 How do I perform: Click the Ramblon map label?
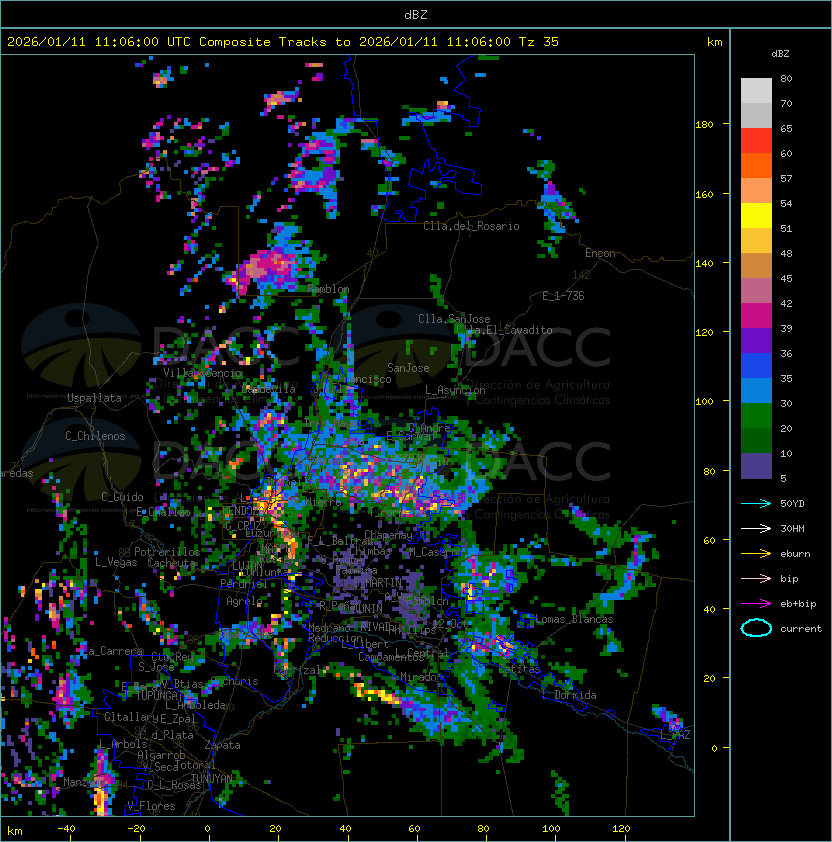coord(328,289)
